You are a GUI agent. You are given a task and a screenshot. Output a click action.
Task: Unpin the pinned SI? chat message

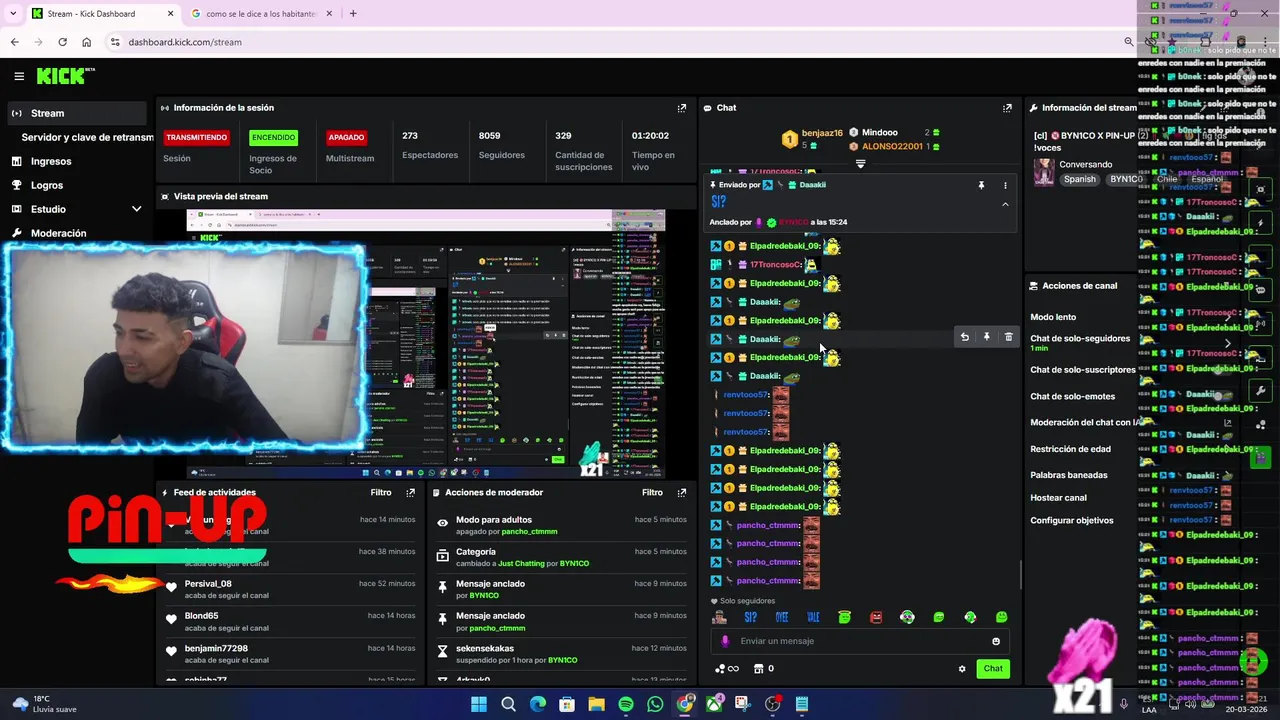tap(981, 185)
